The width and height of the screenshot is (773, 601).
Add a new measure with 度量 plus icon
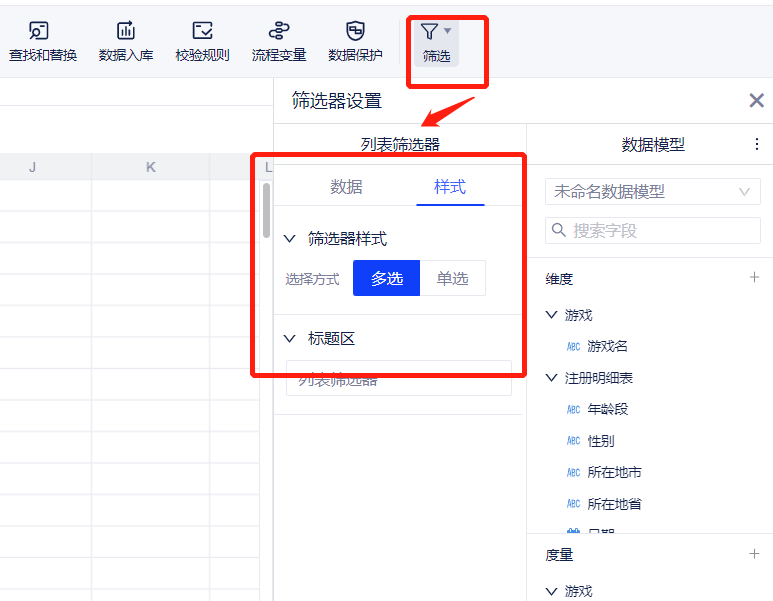pyautogui.click(x=754, y=554)
